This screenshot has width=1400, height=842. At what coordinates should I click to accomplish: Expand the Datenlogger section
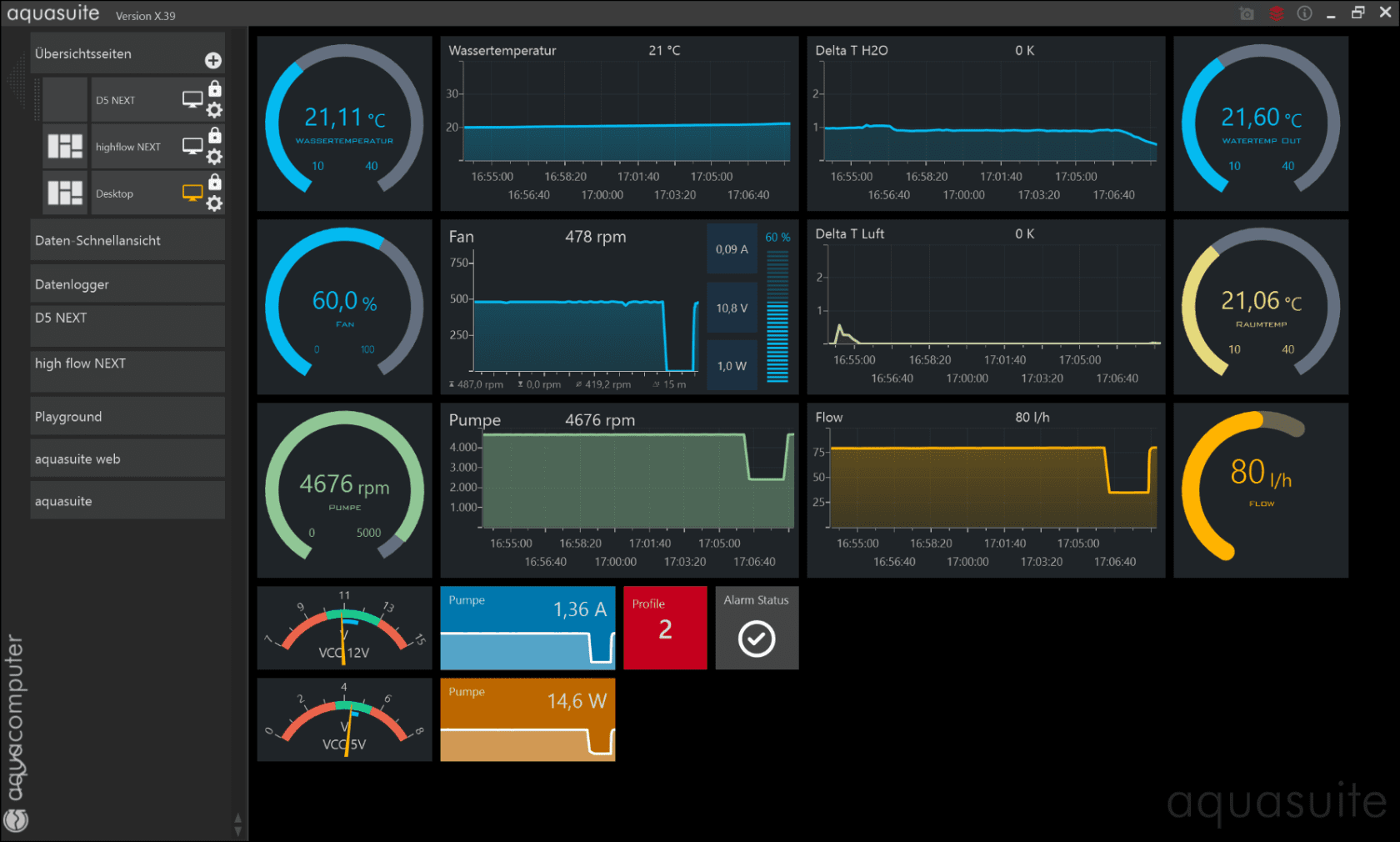[127, 284]
